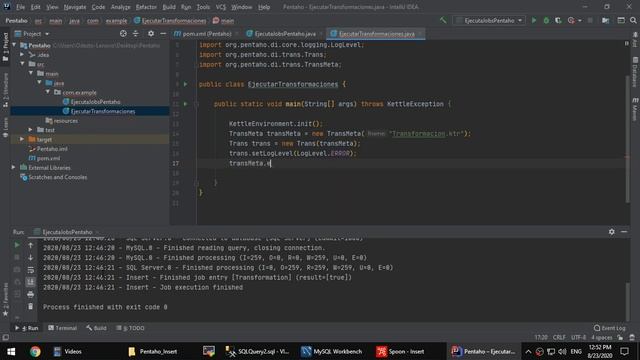Click the Run console vertical scrollbar
Image resolution: width=640 pixels, height=360 pixels.
point(627,301)
